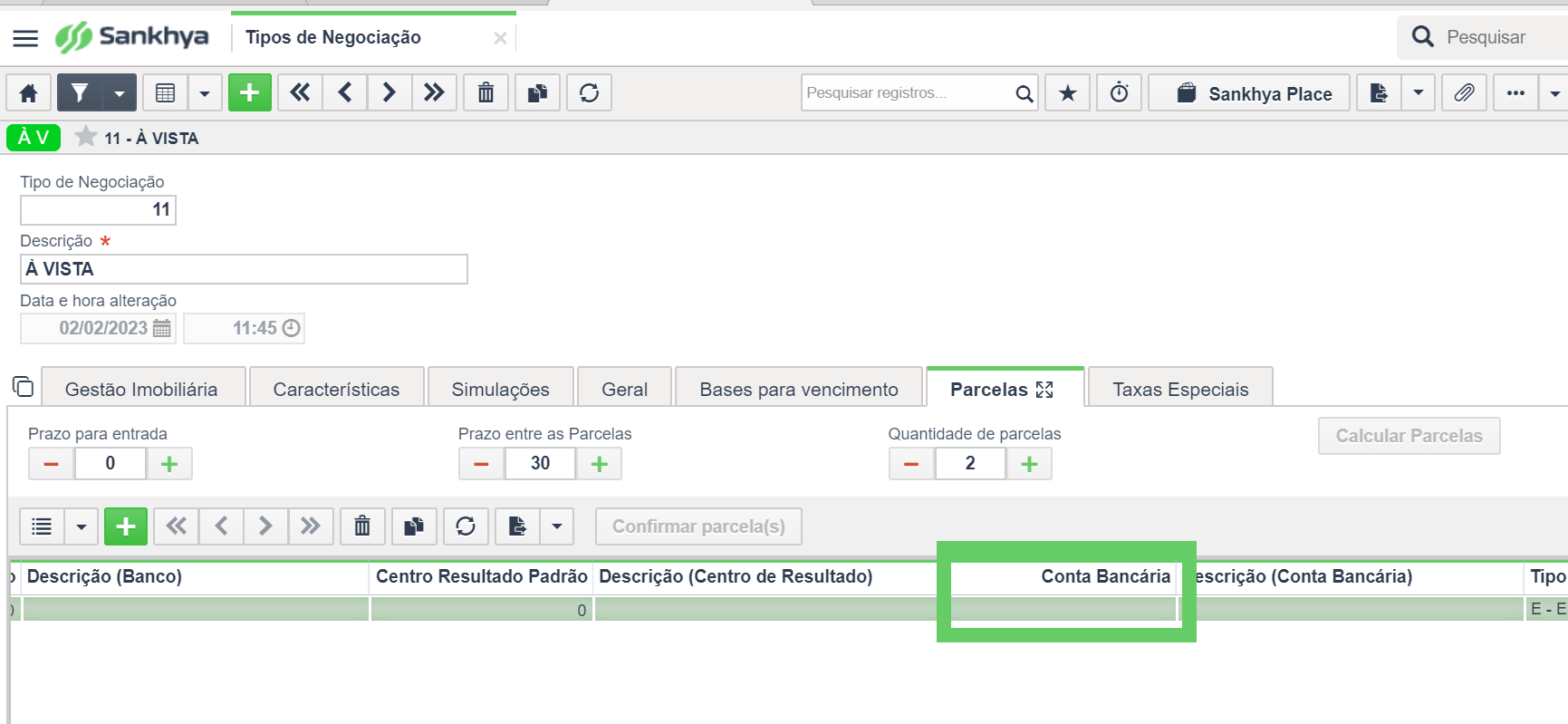Decrease Prazo entre as Parcelas value
Viewport: 1568px width, 724px height.
(x=482, y=464)
